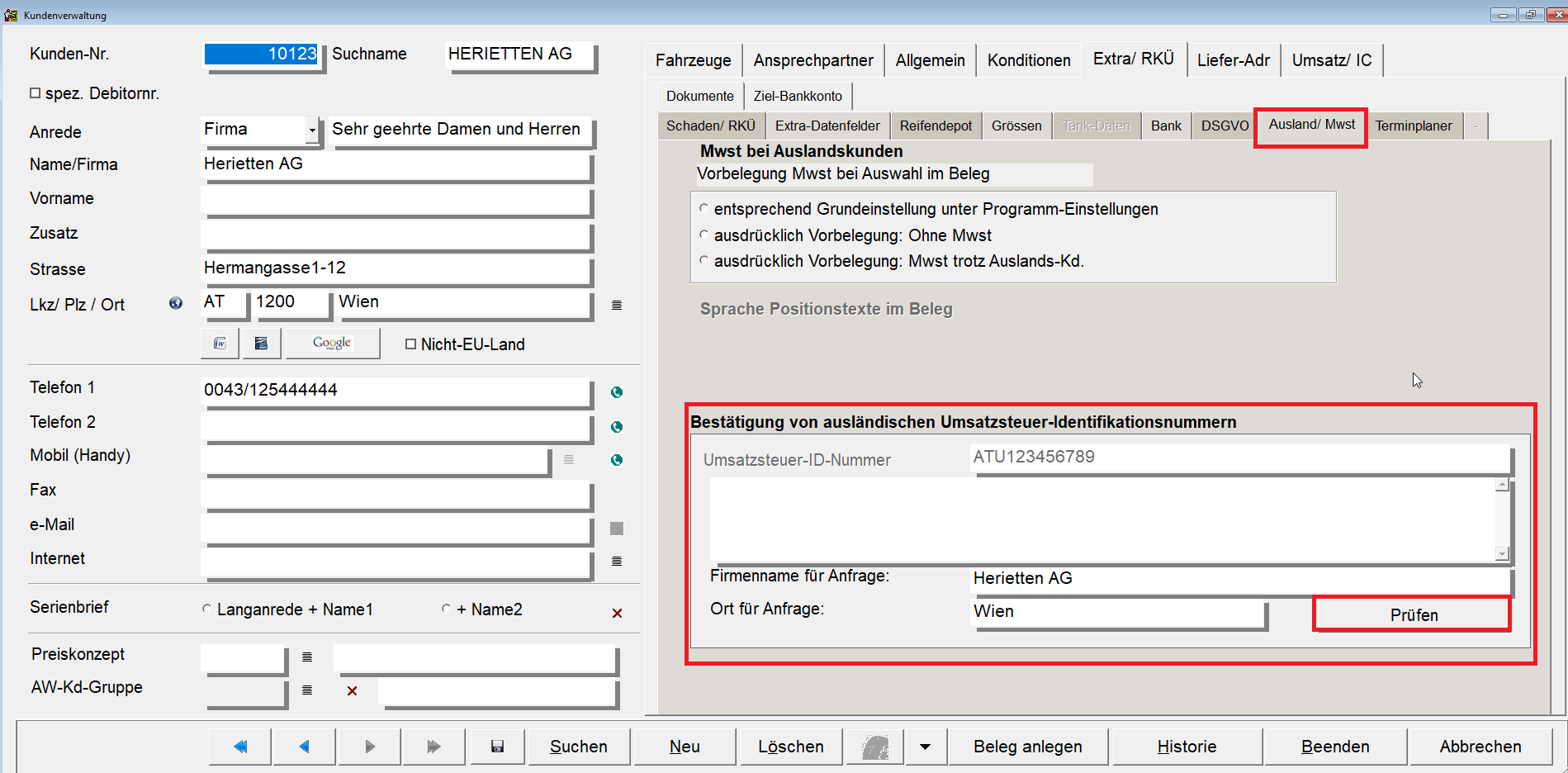Switch to the Reifendepot sub-tab
This screenshot has width=1568, height=773.
(x=936, y=126)
